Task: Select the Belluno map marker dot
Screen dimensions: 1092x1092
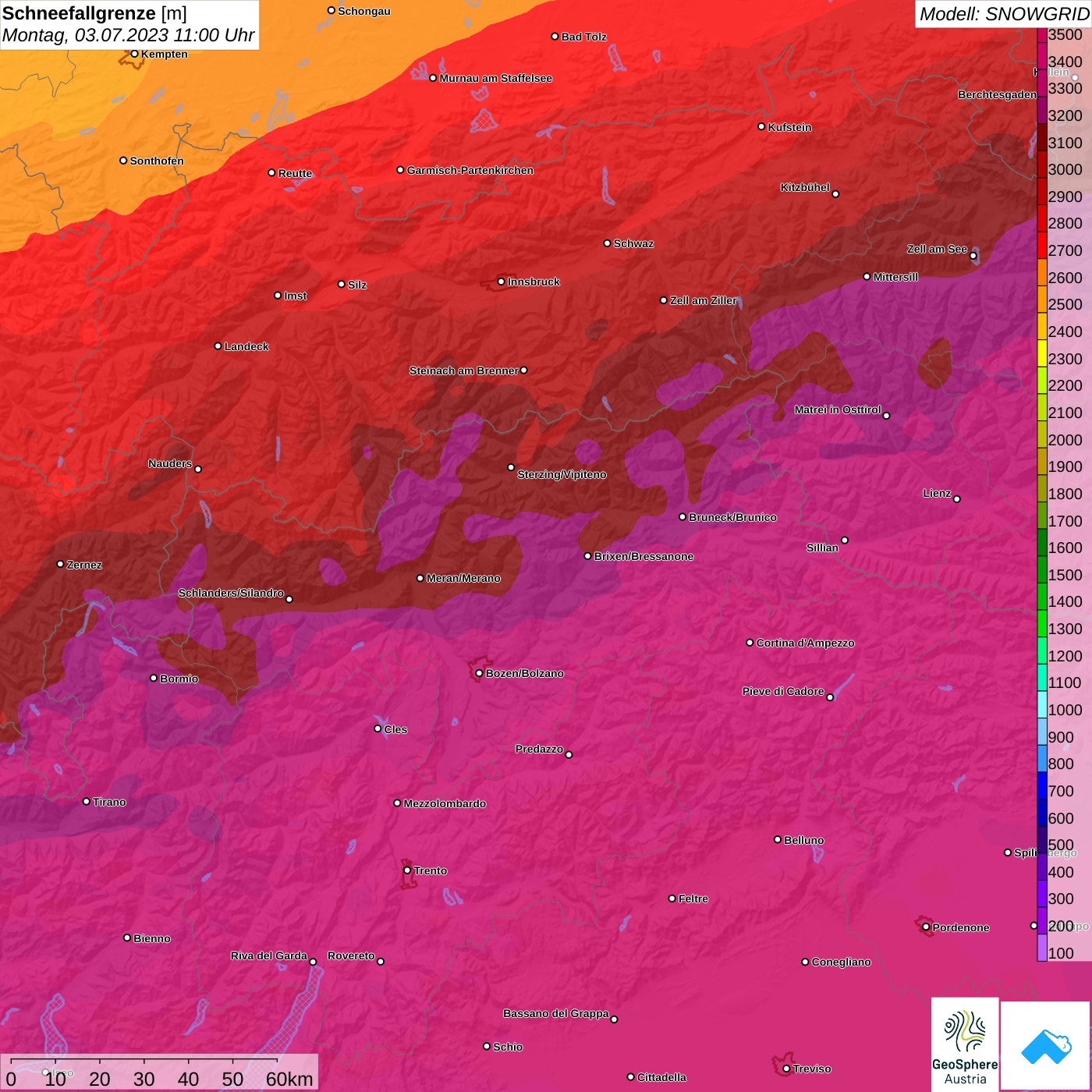Action: coord(778,839)
